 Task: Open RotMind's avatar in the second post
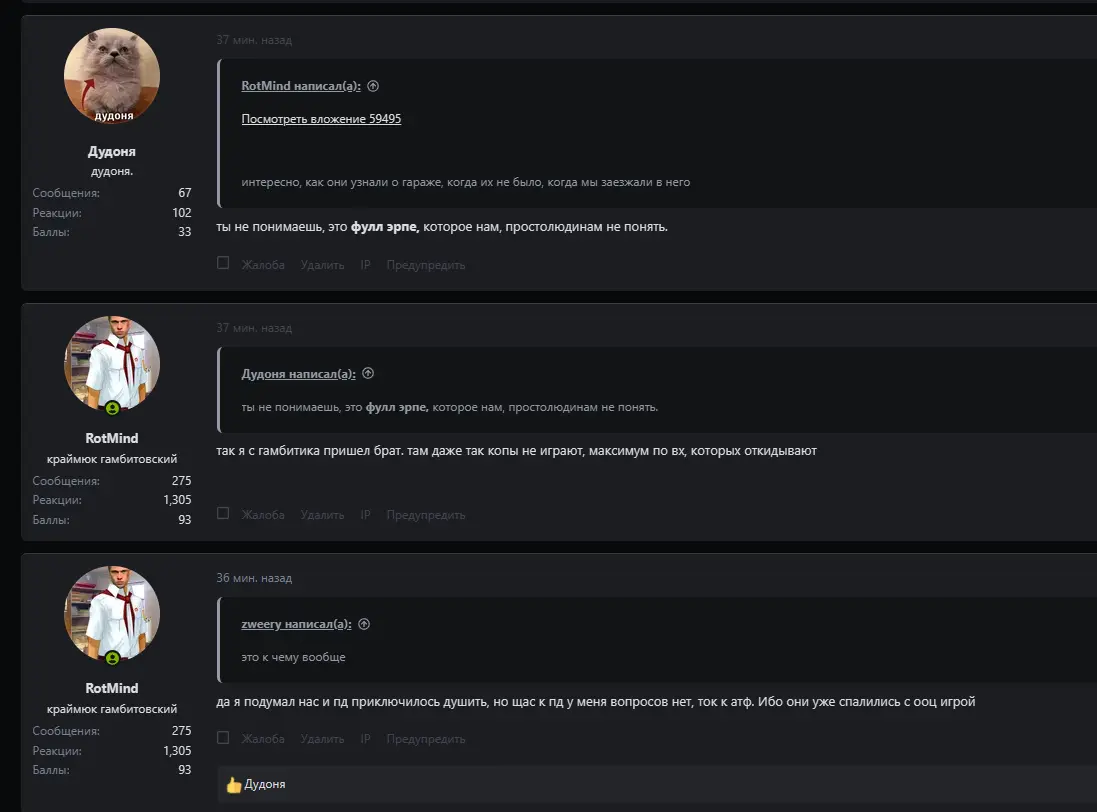coord(112,364)
